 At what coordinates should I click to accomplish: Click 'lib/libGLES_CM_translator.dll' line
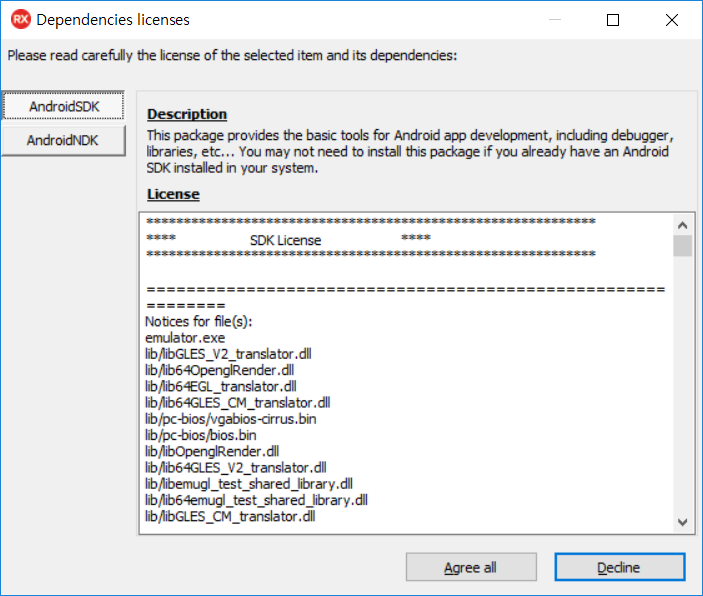(x=230, y=517)
